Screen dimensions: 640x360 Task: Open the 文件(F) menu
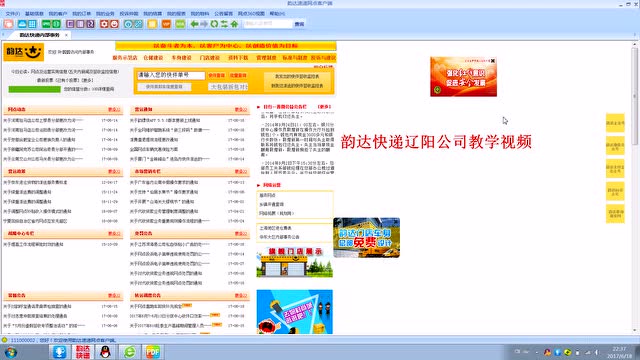[12, 13]
